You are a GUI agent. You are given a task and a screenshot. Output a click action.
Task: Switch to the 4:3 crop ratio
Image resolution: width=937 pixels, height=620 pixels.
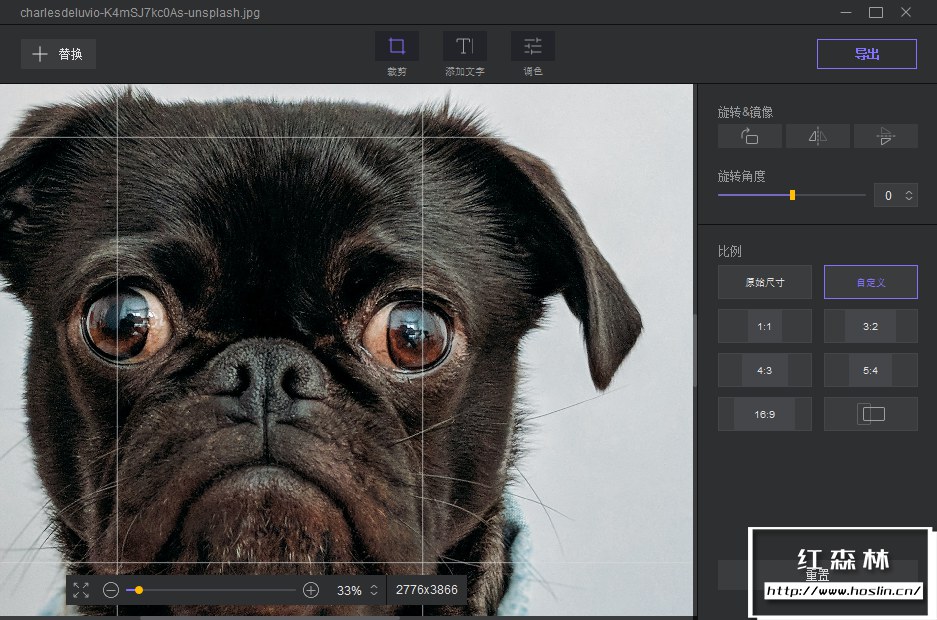pos(764,370)
